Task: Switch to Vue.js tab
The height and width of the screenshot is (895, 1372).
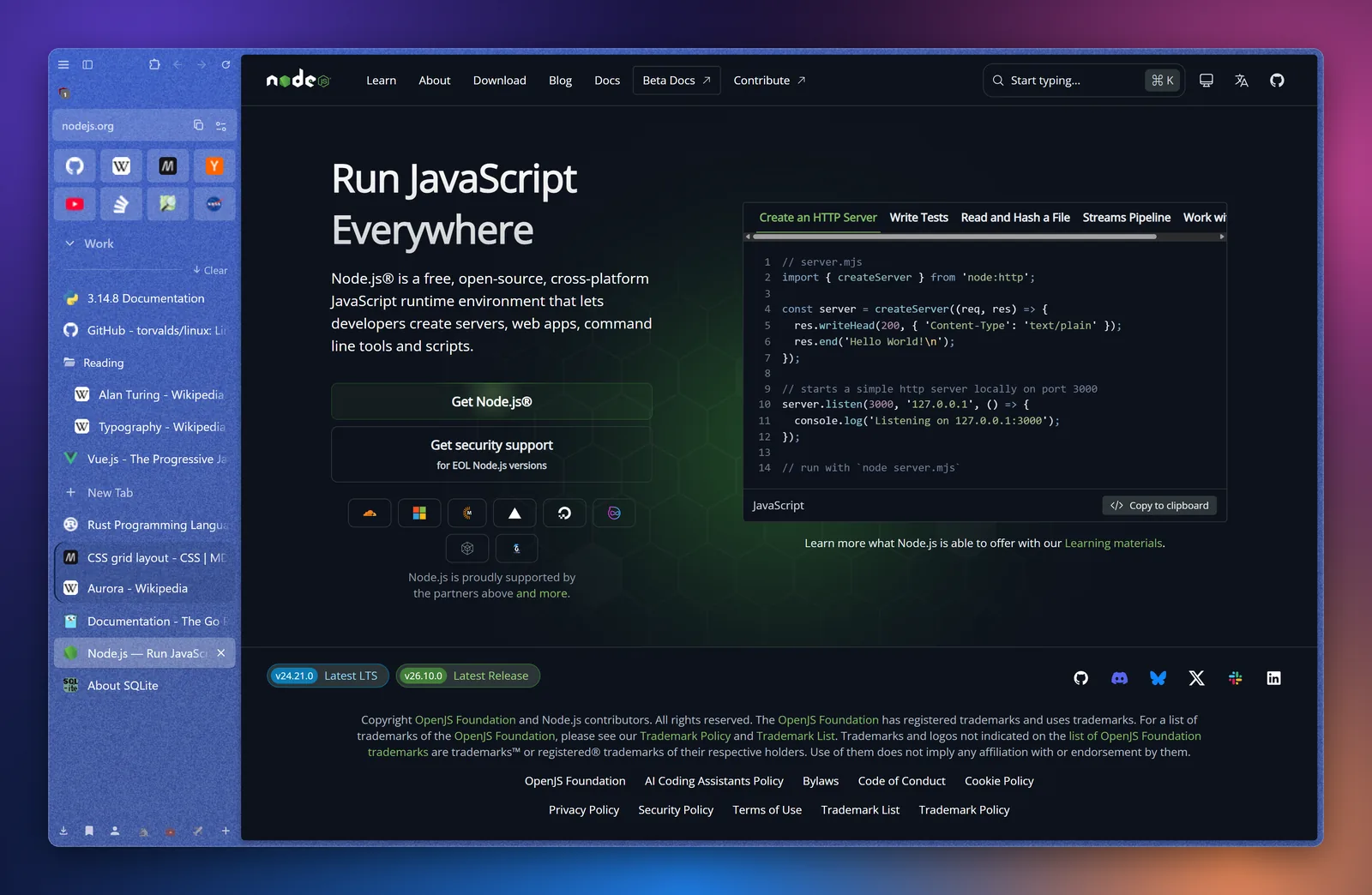Action: tap(145, 459)
